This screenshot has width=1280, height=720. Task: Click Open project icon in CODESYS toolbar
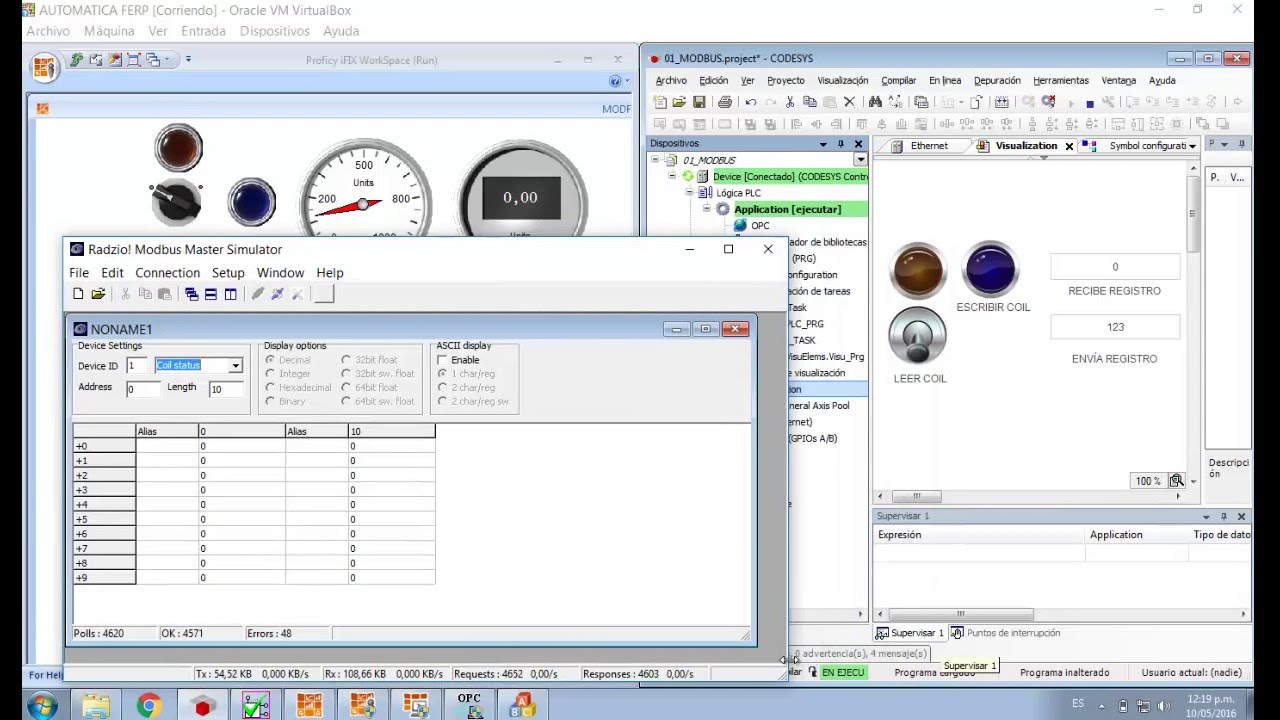pos(679,102)
